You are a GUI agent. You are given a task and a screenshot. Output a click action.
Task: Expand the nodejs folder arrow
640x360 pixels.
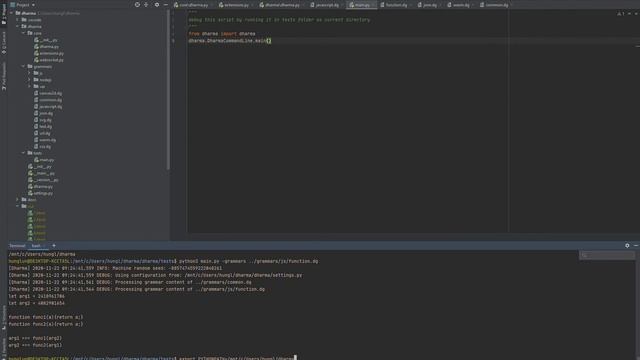click(x=29, y=80)
